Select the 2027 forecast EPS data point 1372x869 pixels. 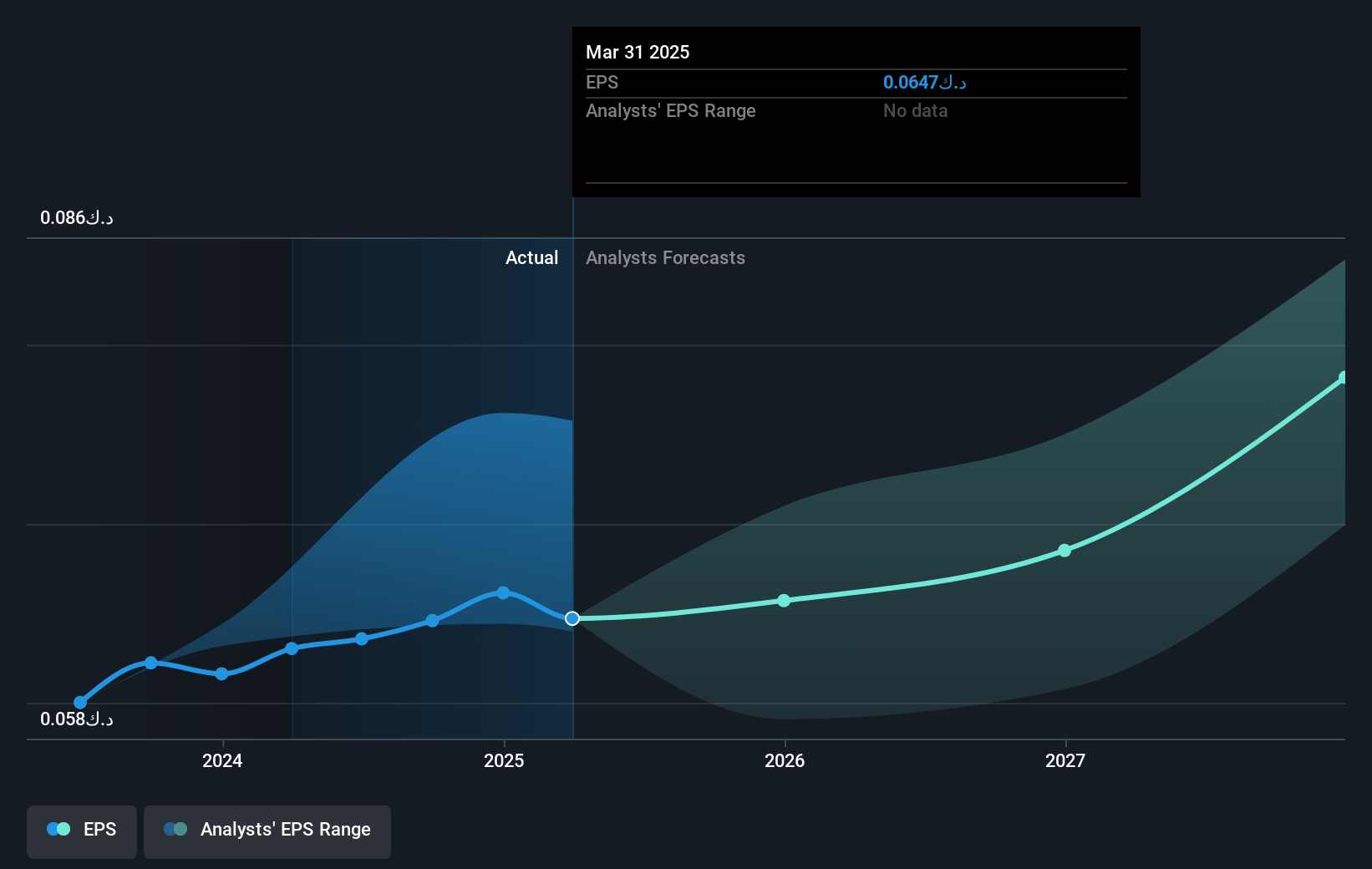[x=1065, y=551]
